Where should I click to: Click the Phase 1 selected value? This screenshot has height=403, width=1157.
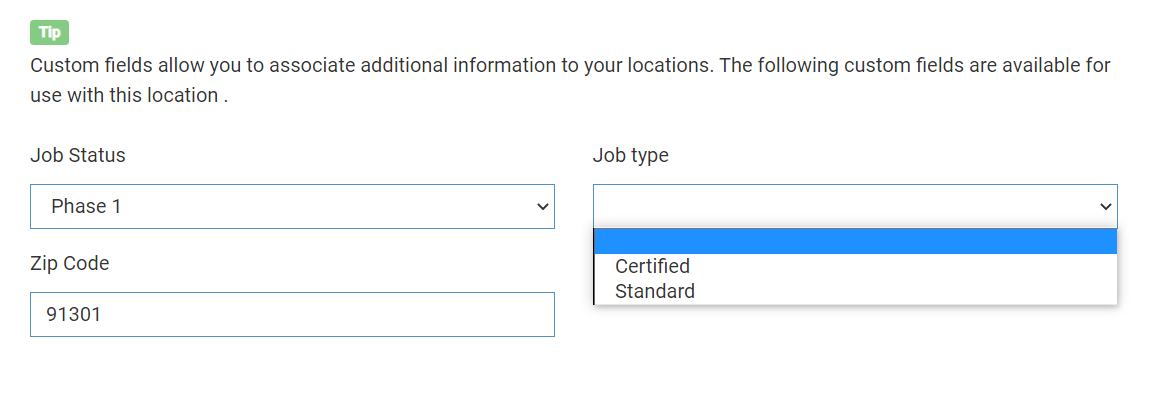tap(86, 206)
